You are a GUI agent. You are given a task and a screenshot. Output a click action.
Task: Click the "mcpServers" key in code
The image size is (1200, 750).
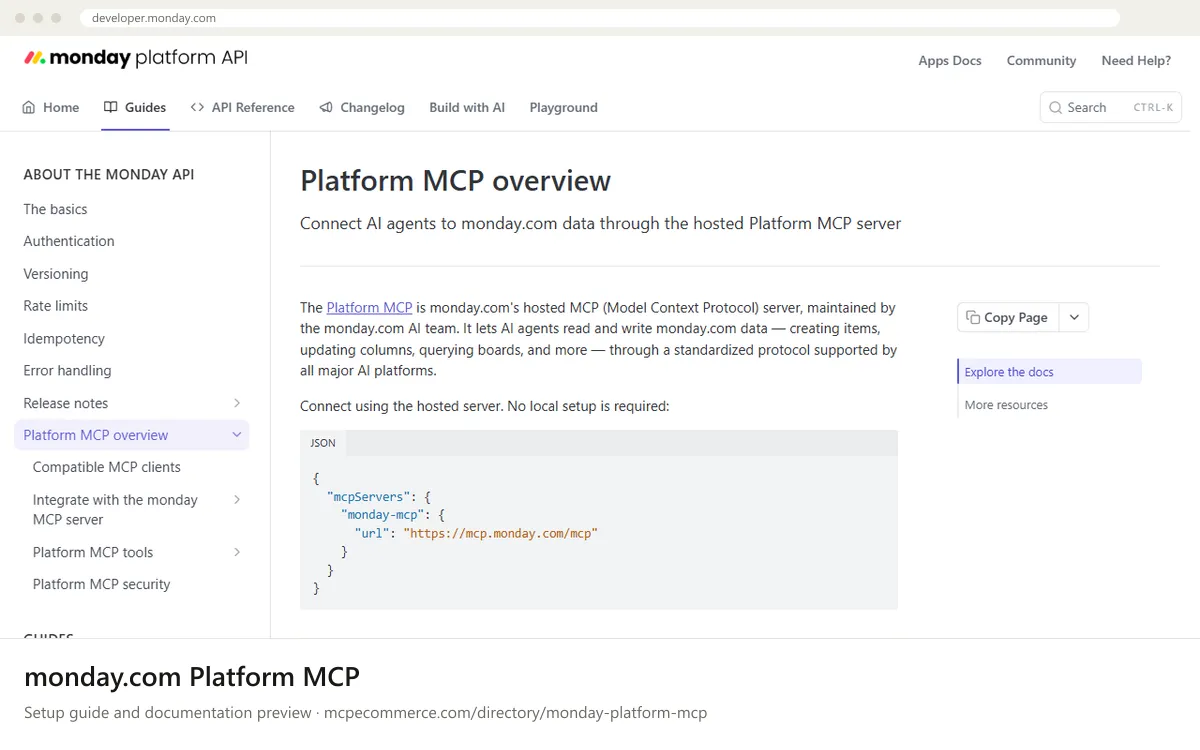pyautogui.click(x=369, y=497)
